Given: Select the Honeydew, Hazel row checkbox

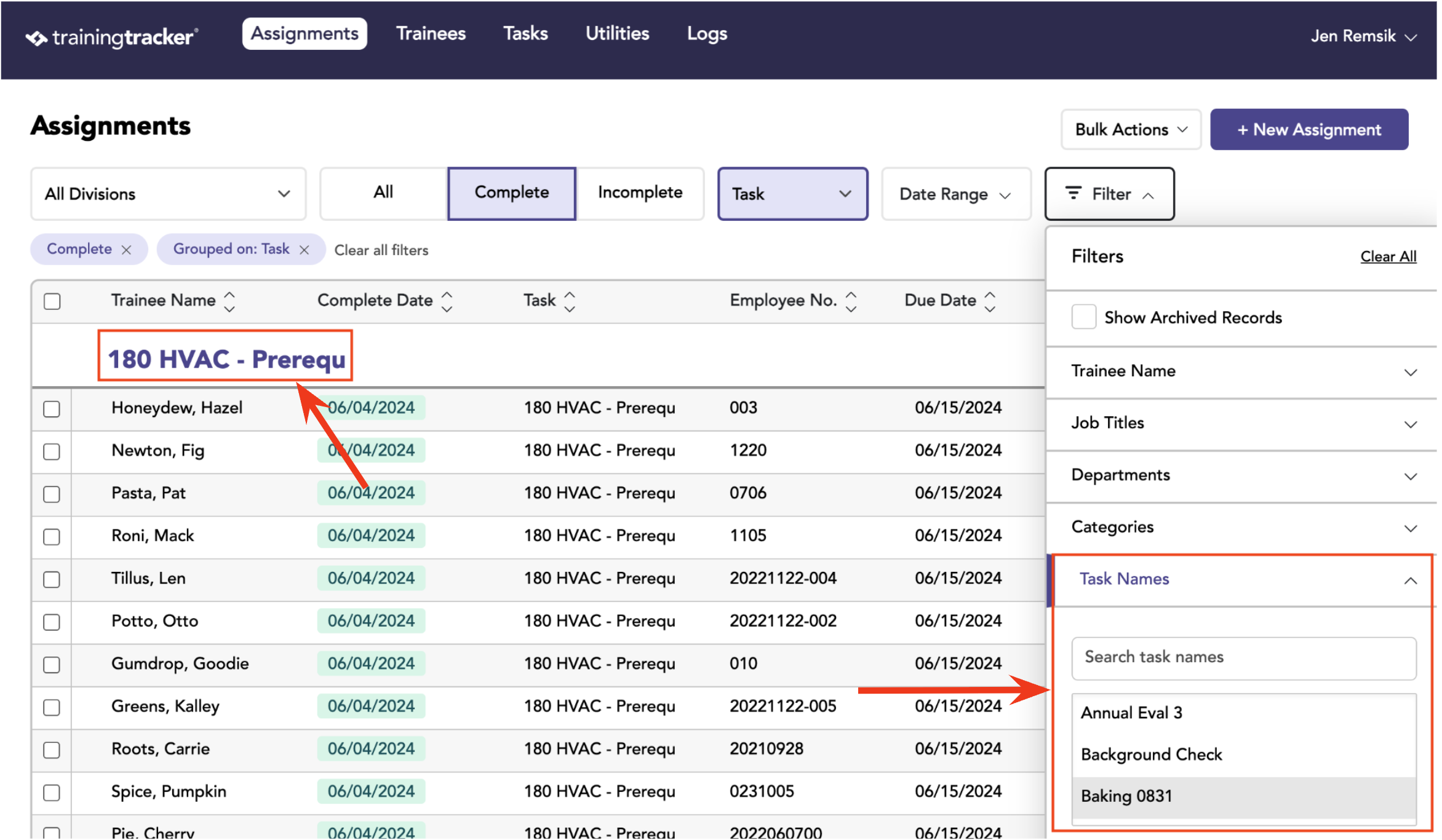Looking at the screenshot, I should [x=52, y=409].
